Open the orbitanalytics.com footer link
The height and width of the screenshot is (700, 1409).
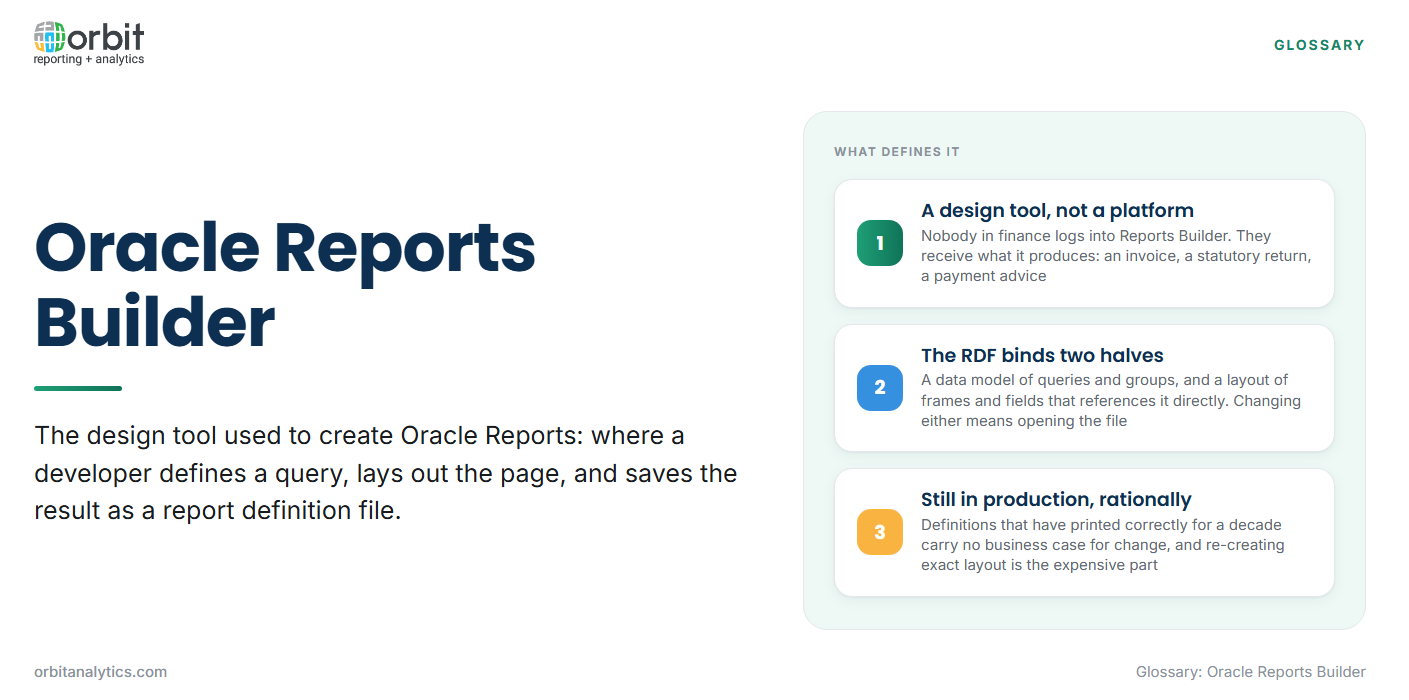pos(101,672)
